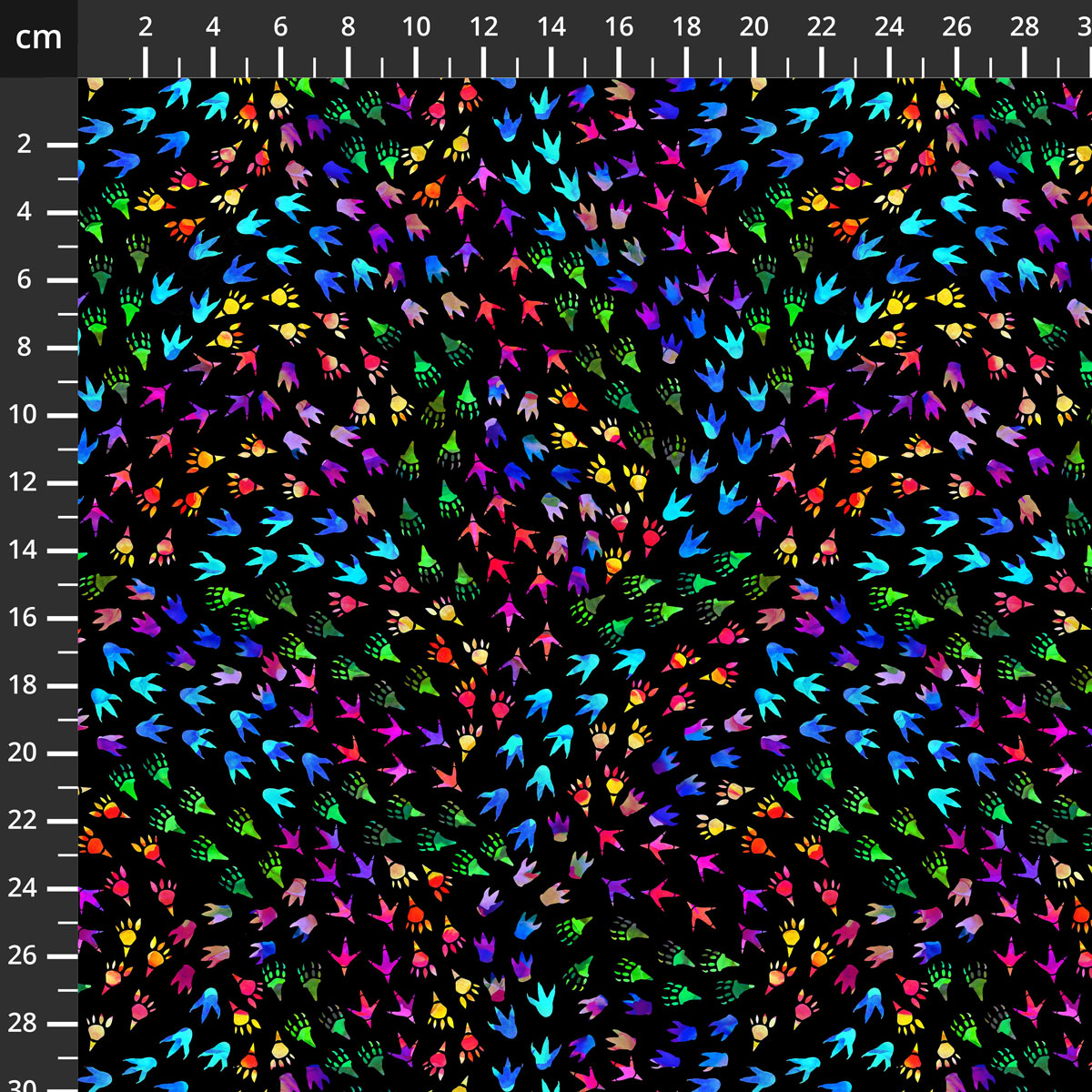Viewport: 1092px width, 1092px height.
Task: Select 26 on the horizontal ruler
Action: click(x=956, y=27)
